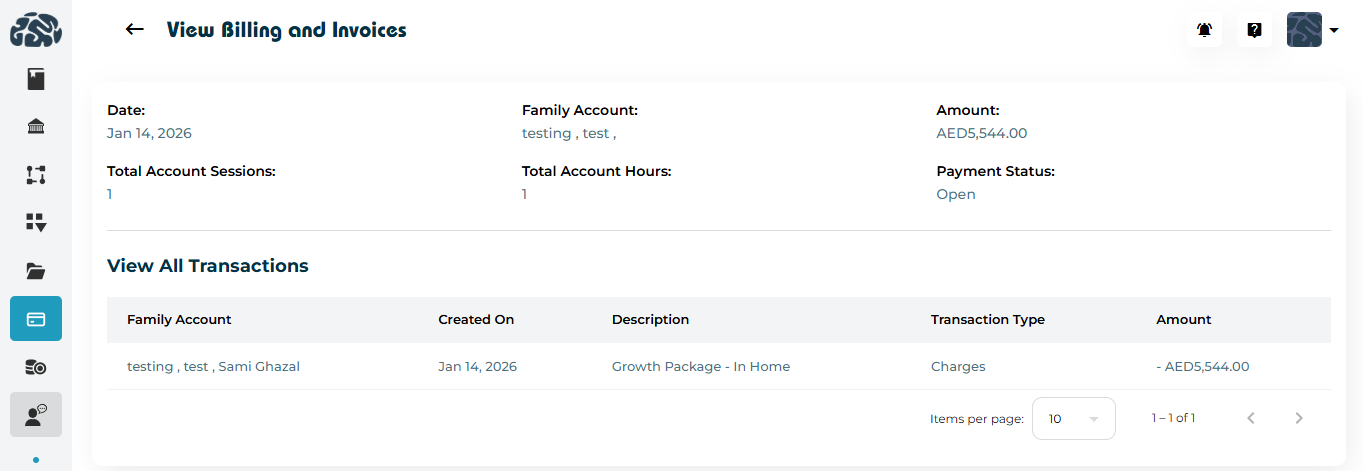Screen dimensions: 1363x471
Task: Open the help question mark icon
Action: click(1254, 30)
